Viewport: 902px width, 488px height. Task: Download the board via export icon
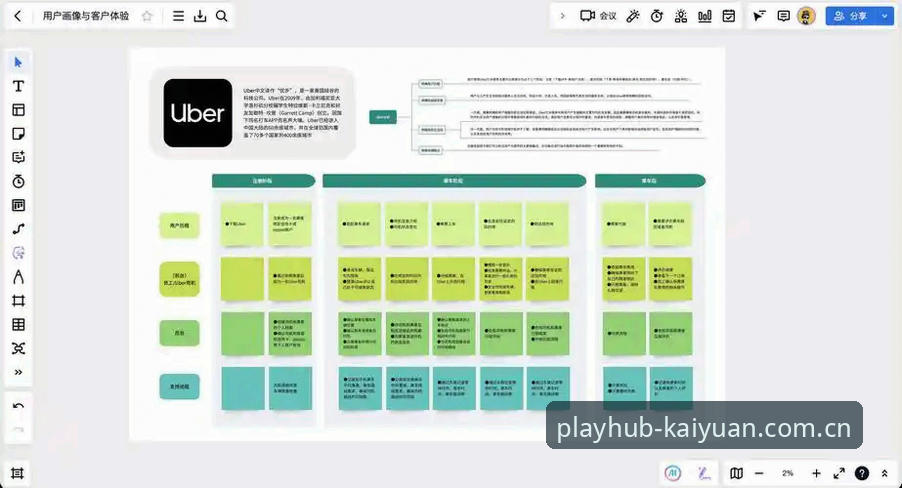pyautogui.click(x=200, y=16)
